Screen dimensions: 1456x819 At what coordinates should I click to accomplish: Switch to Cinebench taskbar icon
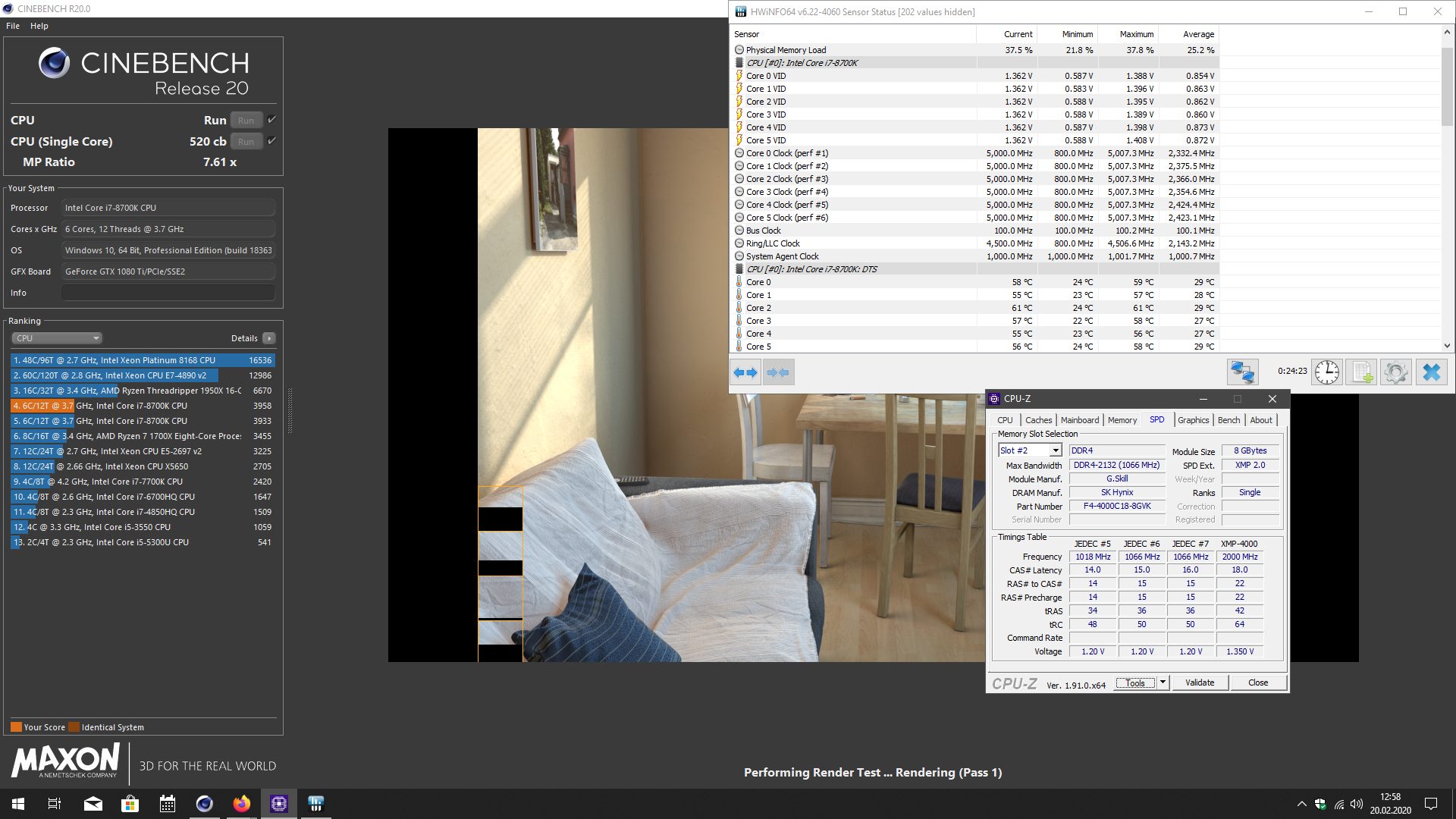204,804
